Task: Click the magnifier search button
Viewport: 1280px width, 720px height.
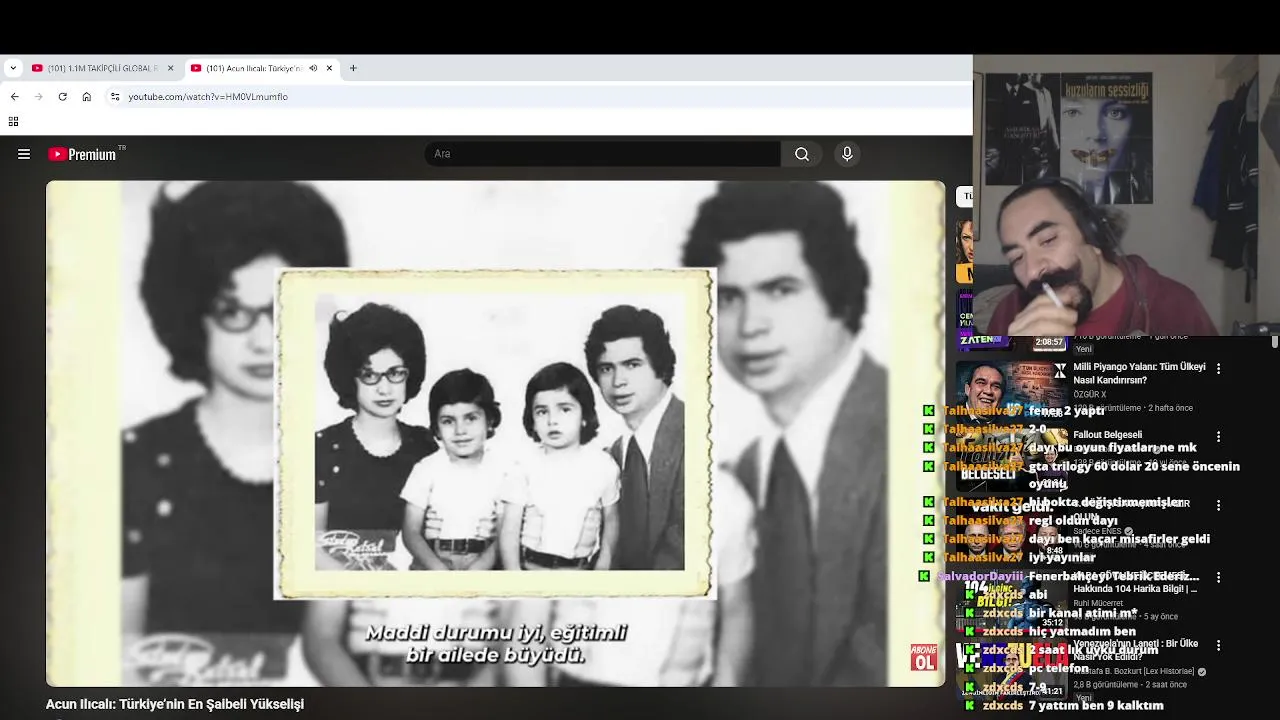Action: 802,154
